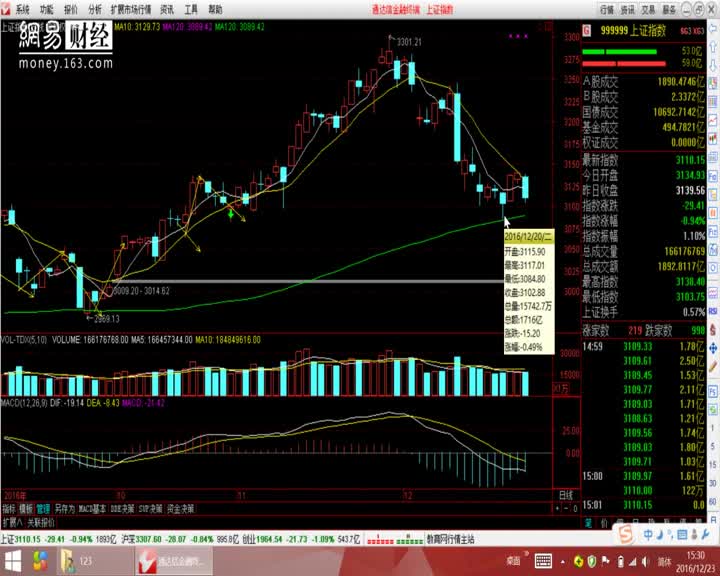Open the 系统 menu
The width and height of the screenshot is (720, 576).
click(x=22, y=9)
